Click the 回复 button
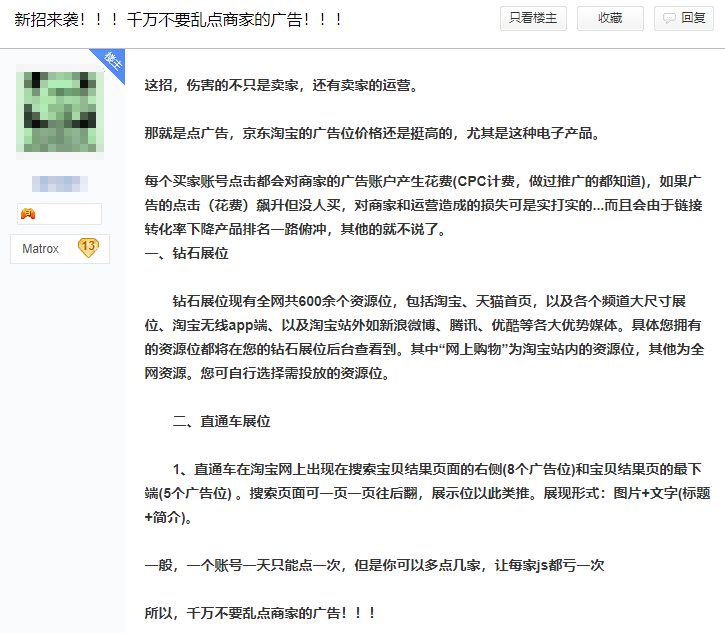 click(683, 18)
